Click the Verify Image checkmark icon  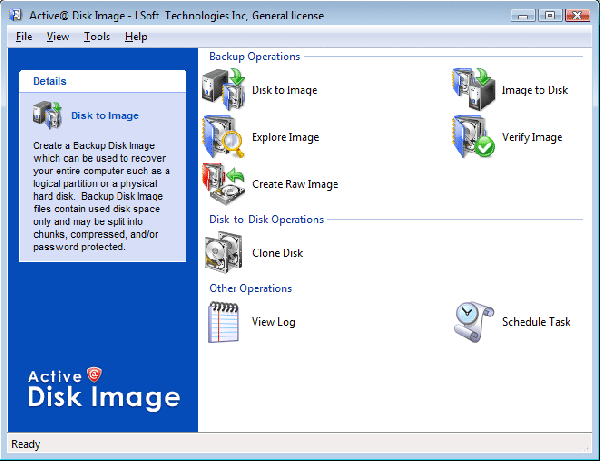(474, 137)
